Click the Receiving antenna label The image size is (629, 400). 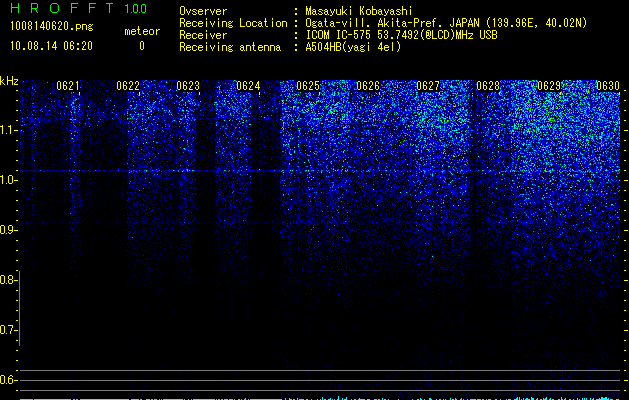[230, 47]
